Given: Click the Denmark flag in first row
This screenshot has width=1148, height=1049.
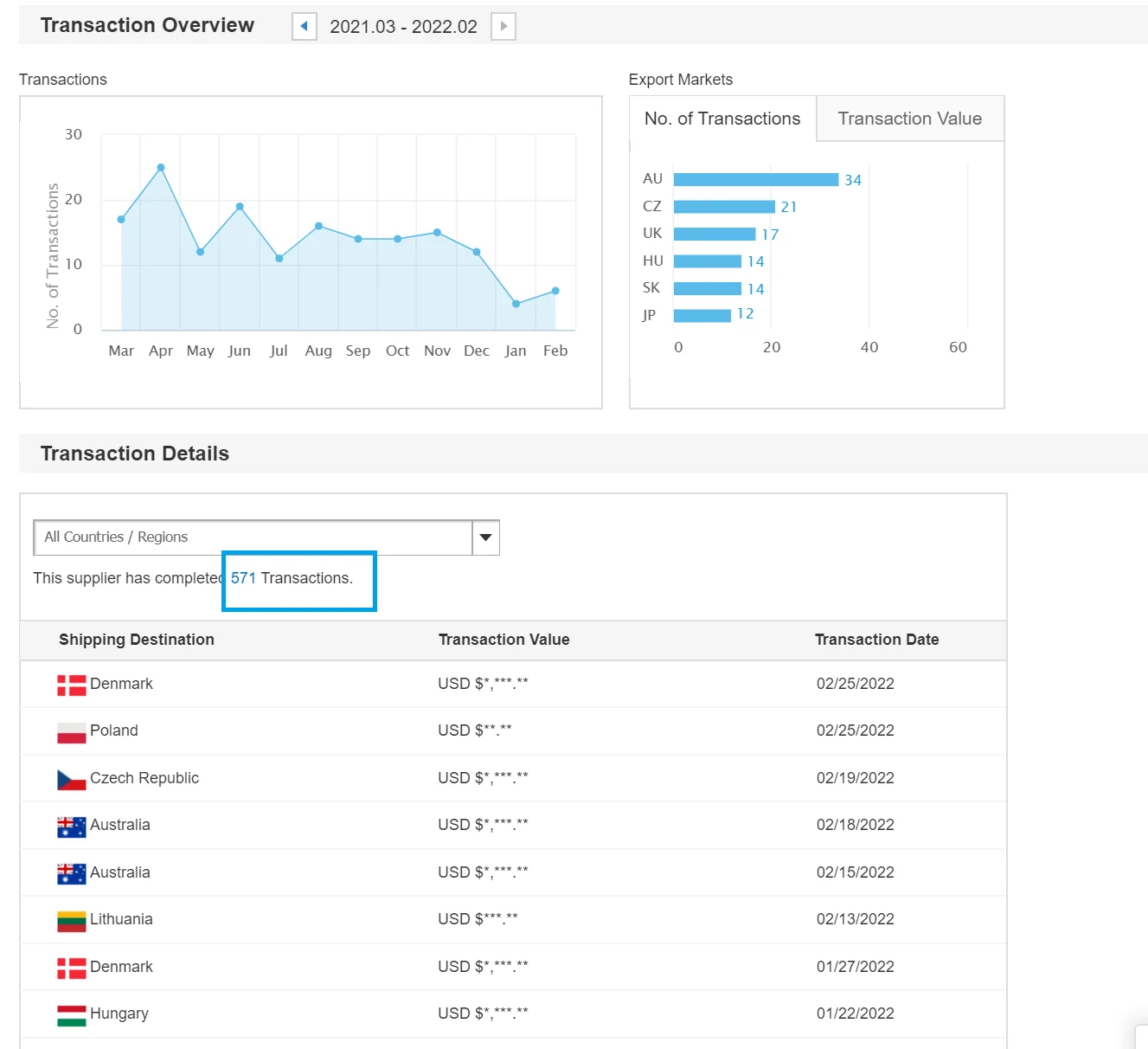Looking at the screenshot, I should 71,685.
